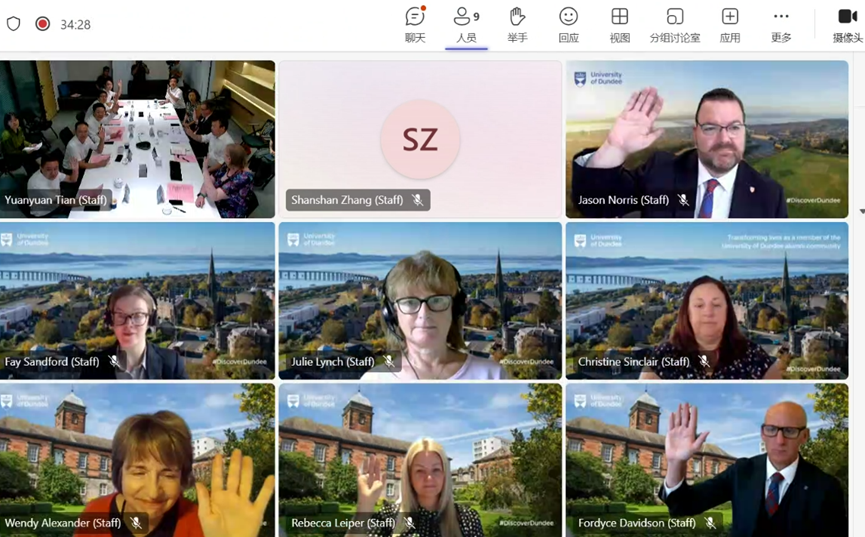The width and height of the screenshot is (865, 537).
Task: Click muted mic icon beside Julie Lynch
Action: click(x=388, y=362)
